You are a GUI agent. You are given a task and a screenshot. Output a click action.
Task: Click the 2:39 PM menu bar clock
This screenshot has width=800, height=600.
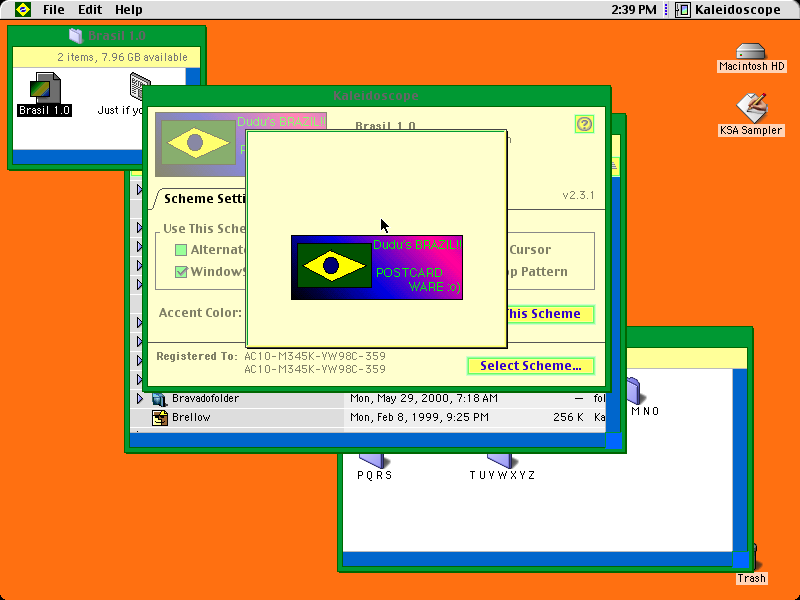pyautogui.click(x=634, y=10)
